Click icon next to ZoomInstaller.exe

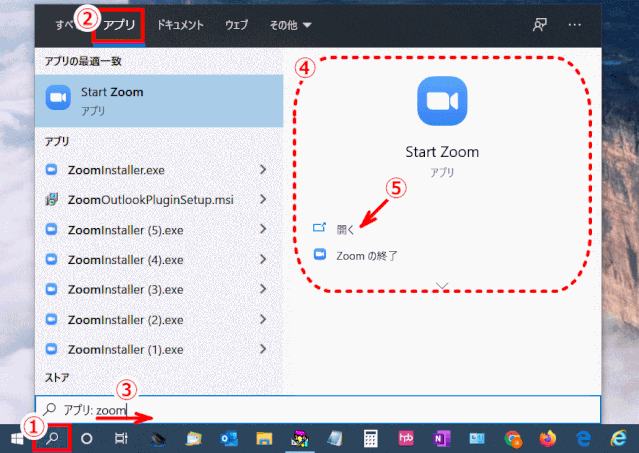[x=51, y=169]
